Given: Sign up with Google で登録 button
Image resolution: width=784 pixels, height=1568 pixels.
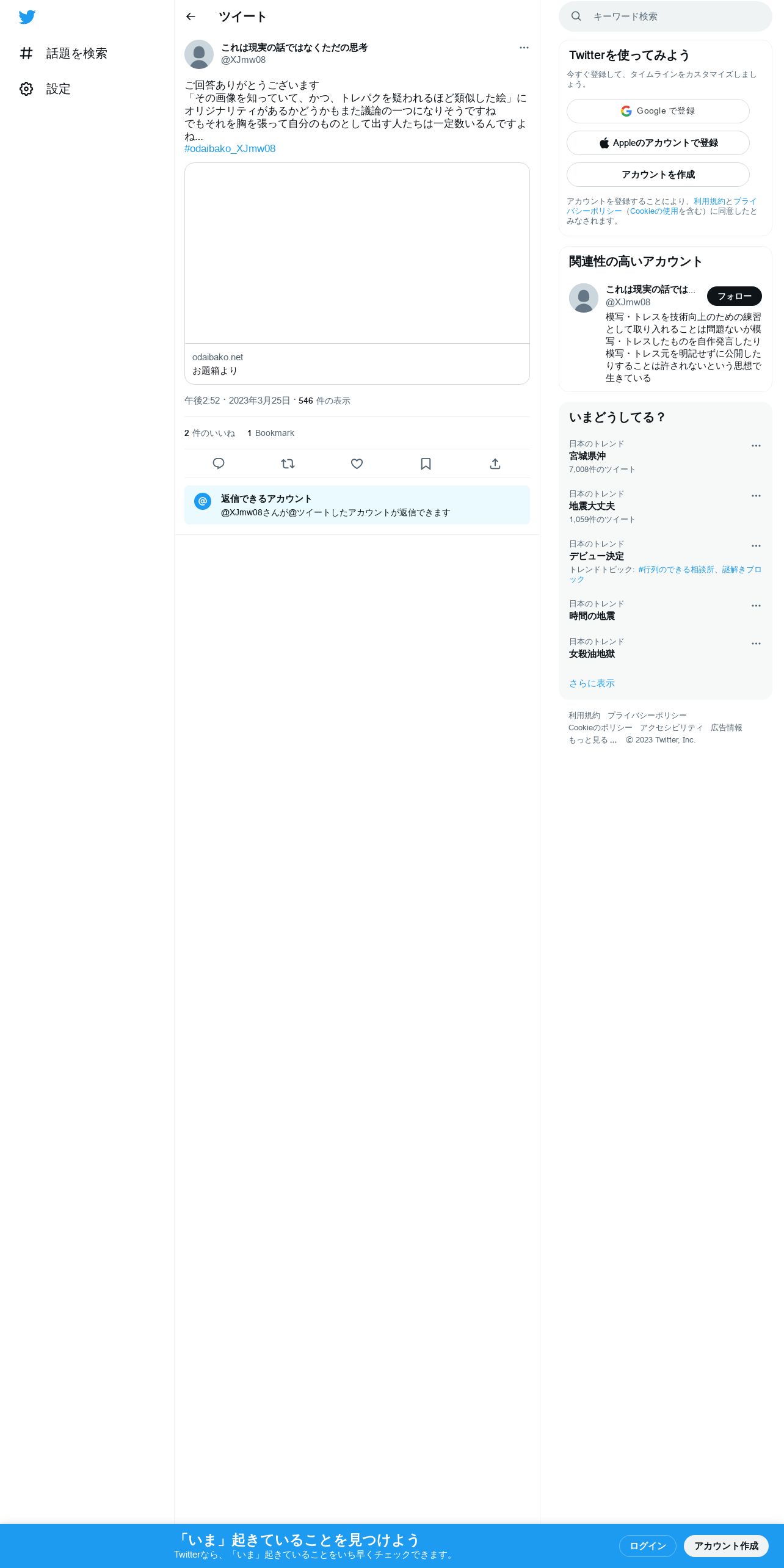Looking at the screenshot, I should tap(658, 111).
